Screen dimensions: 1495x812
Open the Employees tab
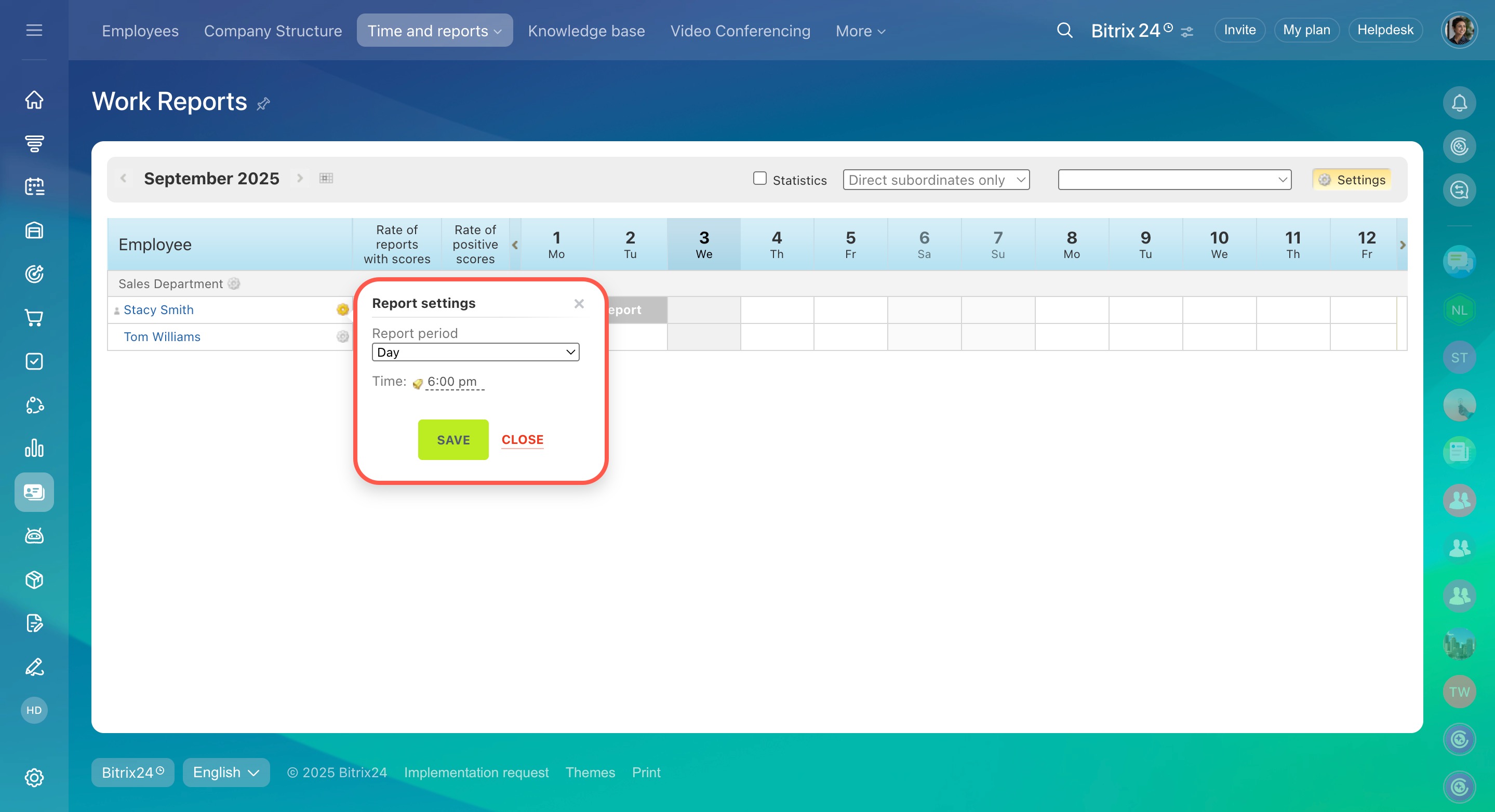140,31
